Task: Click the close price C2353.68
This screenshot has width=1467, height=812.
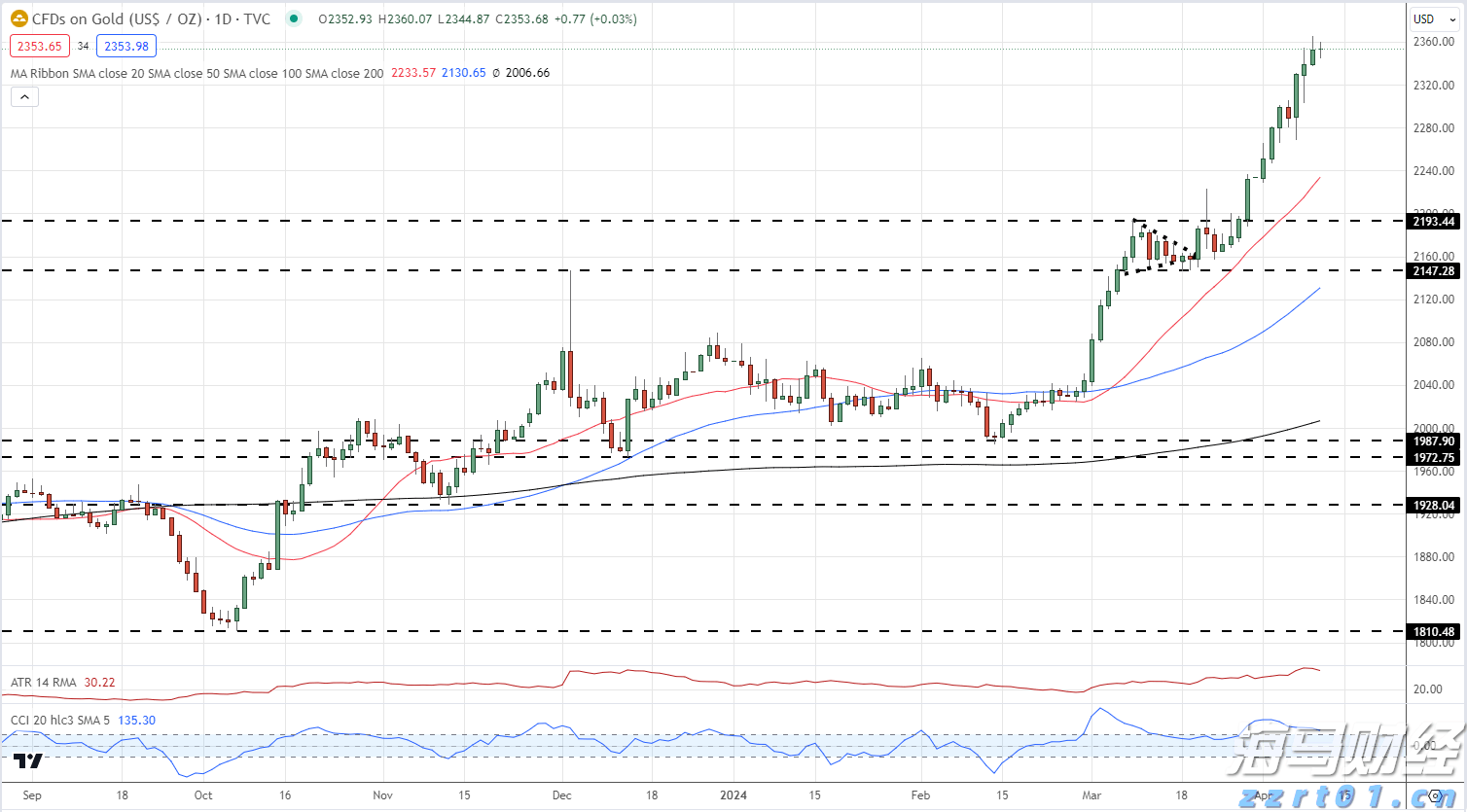Action: pyautogui.click(x=522, y=18)
